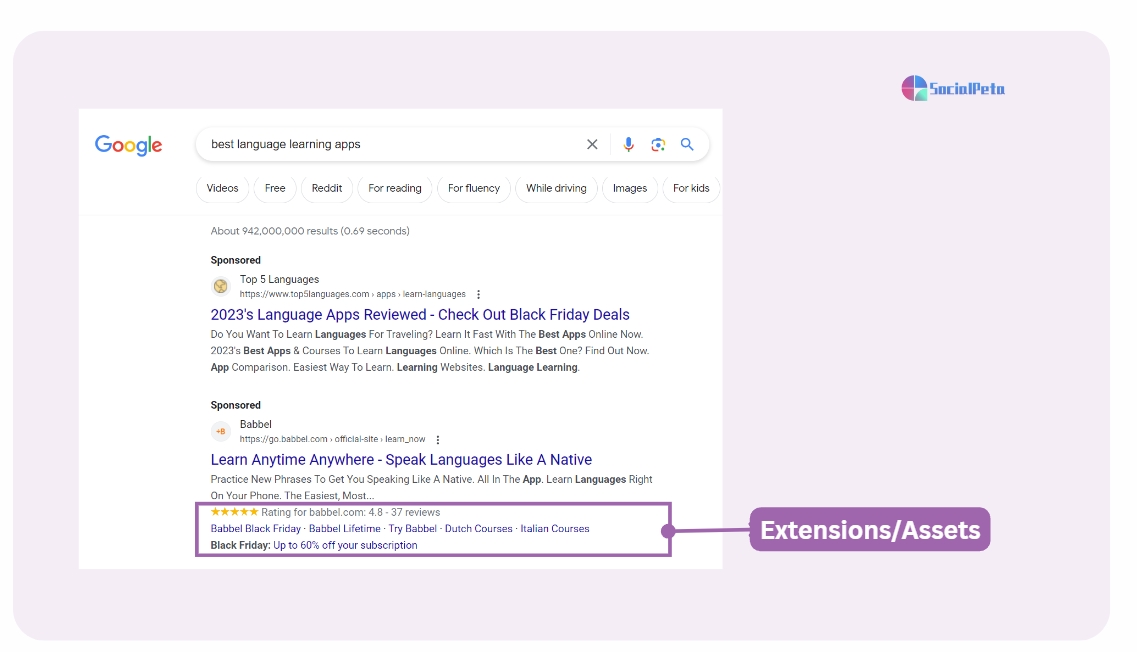Open Google Lens image search
Viewport: 1137px width, 652px height.
pyautogui.click(x=658, y=144)
